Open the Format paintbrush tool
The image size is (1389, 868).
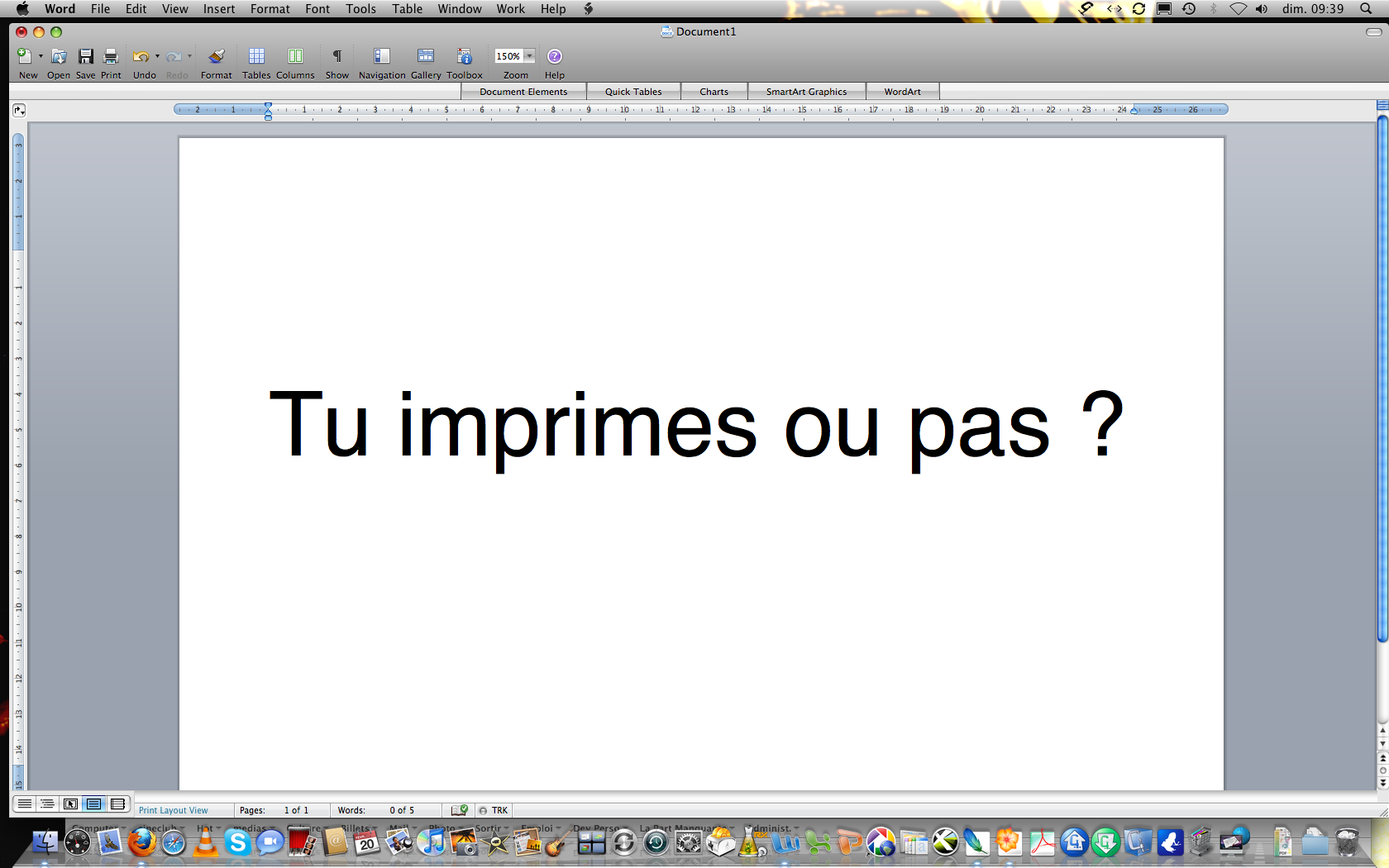(x=216, y=56)
